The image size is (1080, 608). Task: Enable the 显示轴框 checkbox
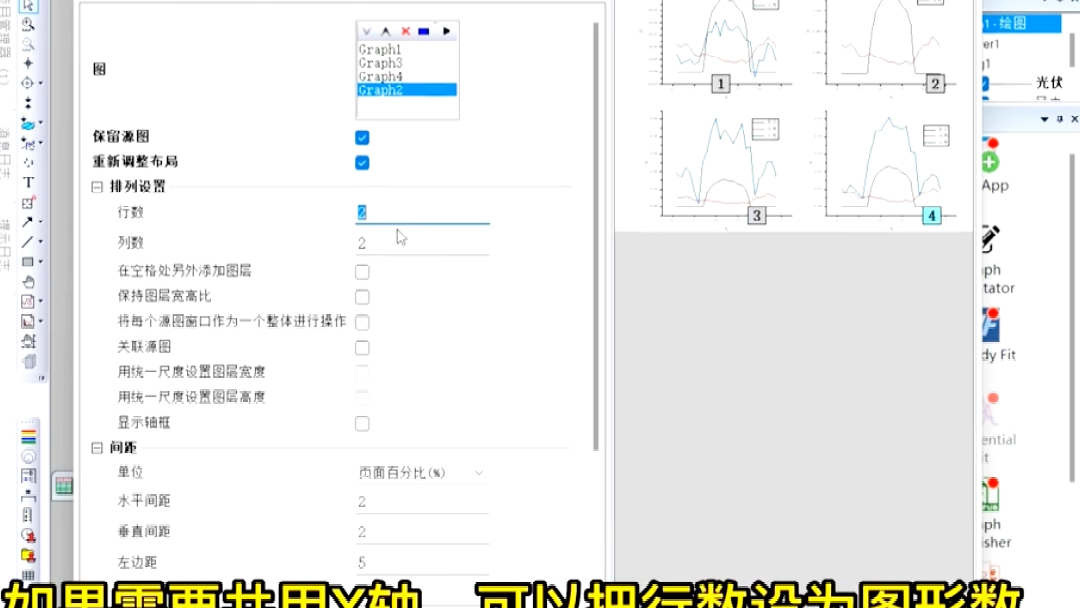point(361,423)
